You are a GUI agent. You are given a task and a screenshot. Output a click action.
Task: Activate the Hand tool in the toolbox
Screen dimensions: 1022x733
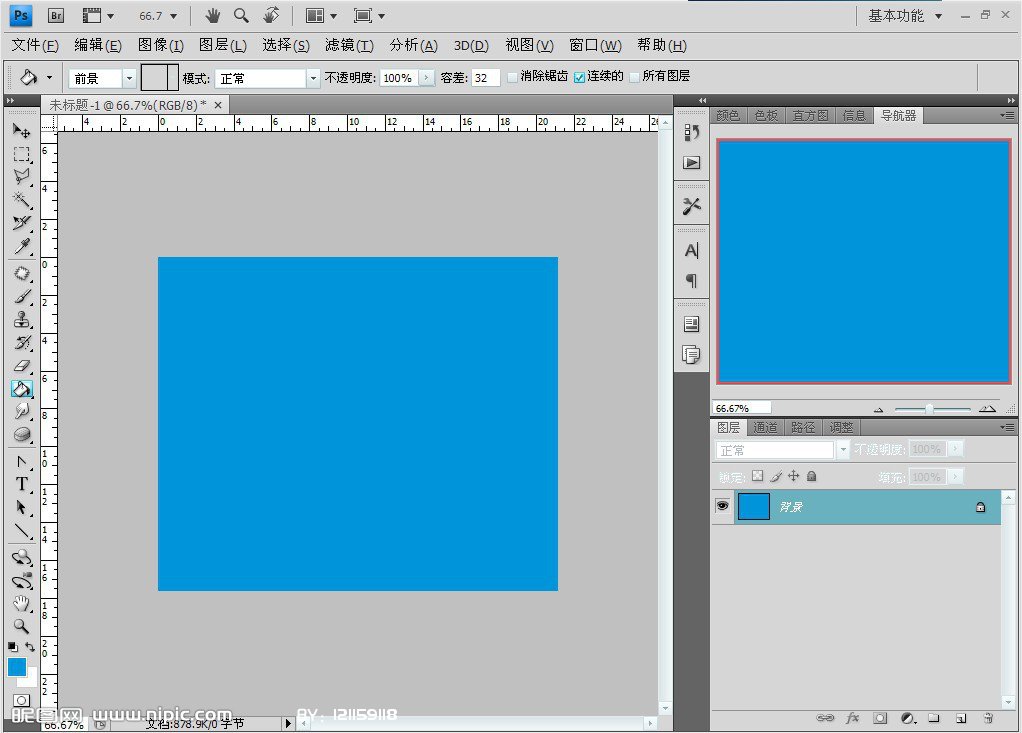click(21, 604)
